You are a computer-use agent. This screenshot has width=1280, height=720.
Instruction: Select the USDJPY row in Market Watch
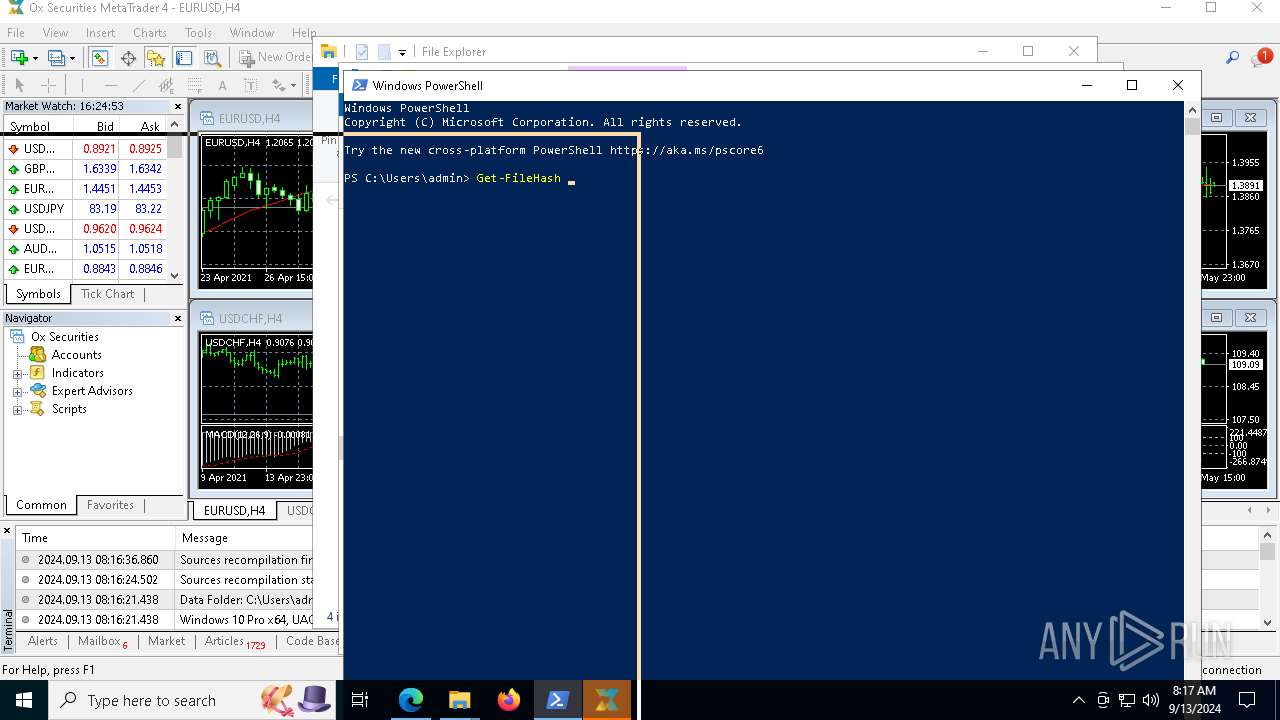coord(86,209)
